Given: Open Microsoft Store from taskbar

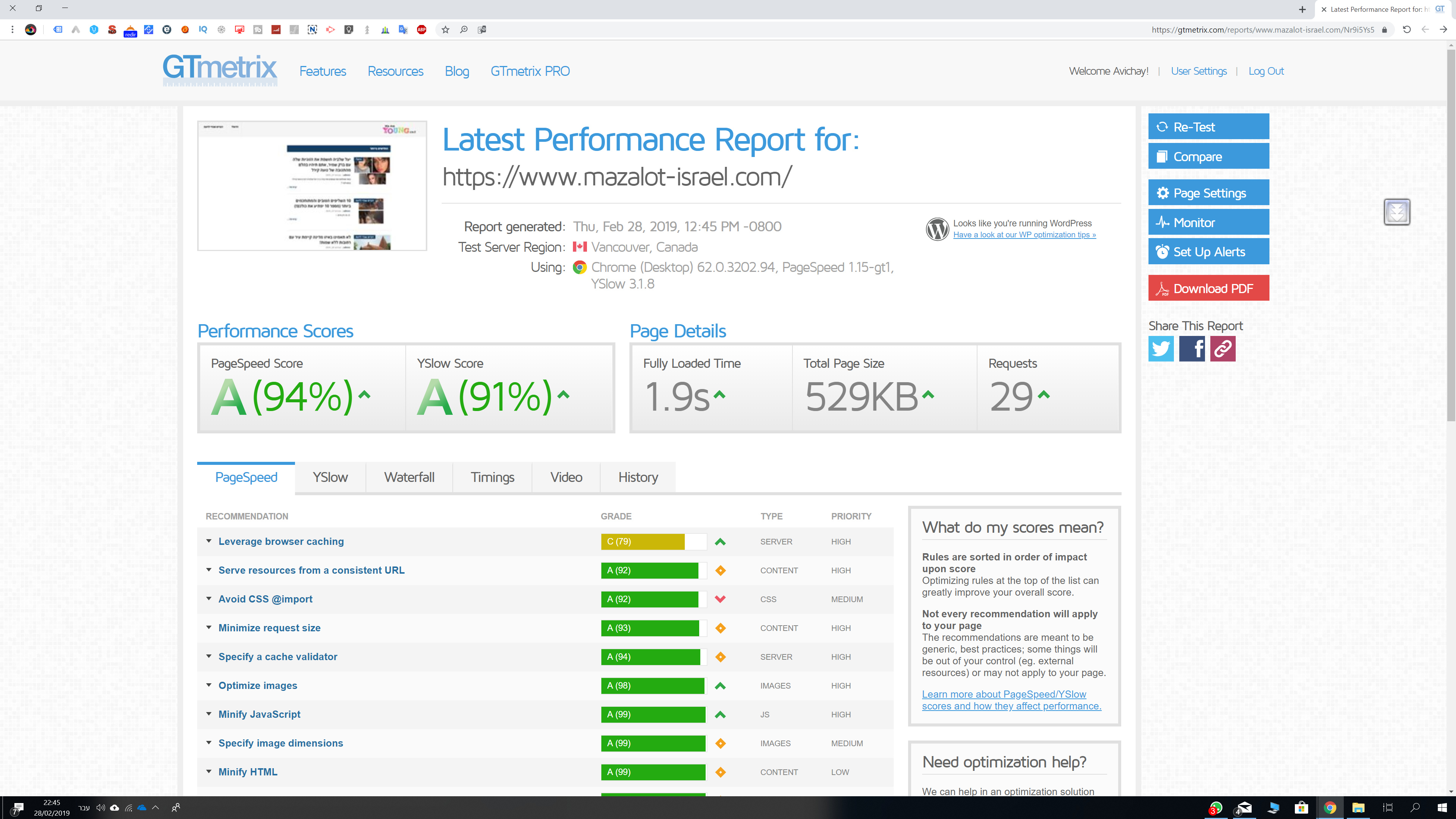Looking at the screenshot, I should click(1302, 808).
